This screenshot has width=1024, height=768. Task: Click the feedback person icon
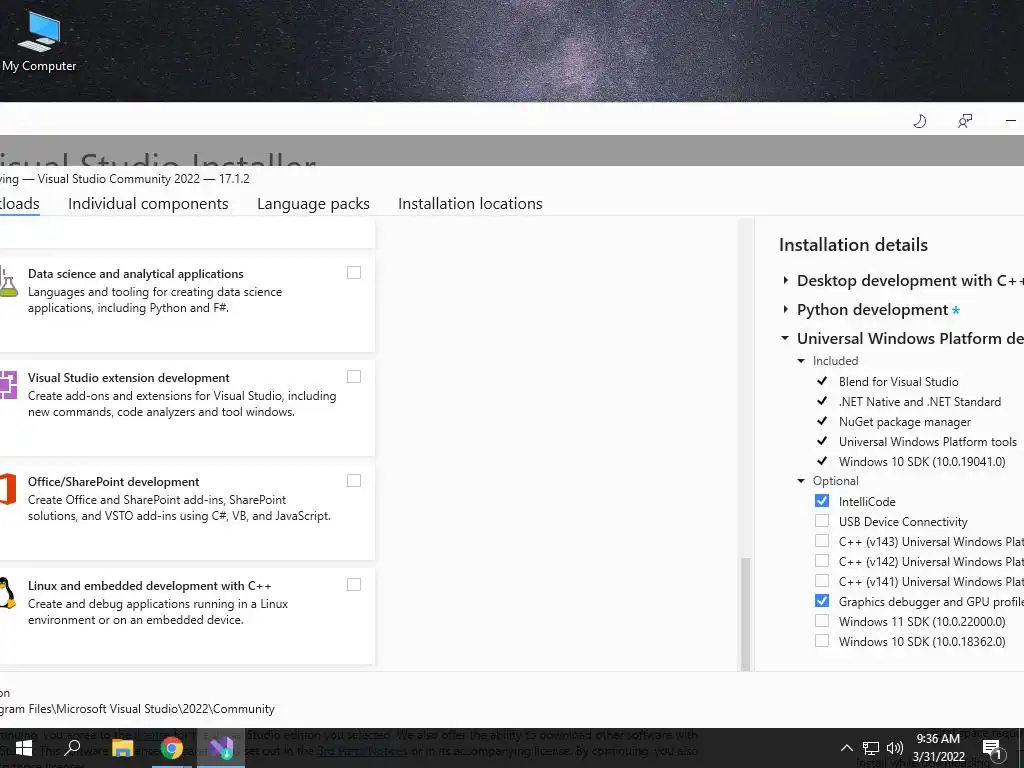coord(965,121)
